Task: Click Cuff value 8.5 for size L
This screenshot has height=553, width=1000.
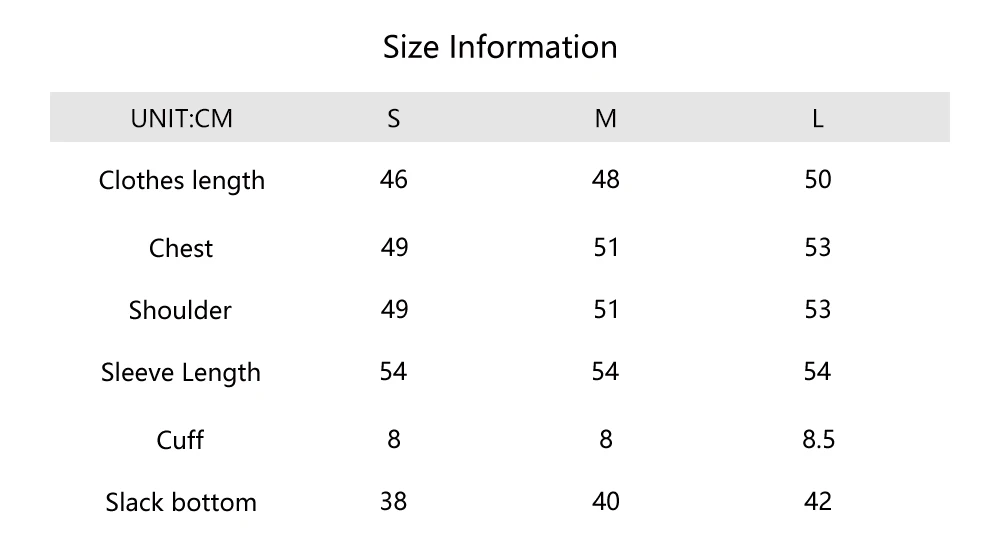Action: click(x=818, y=439)
